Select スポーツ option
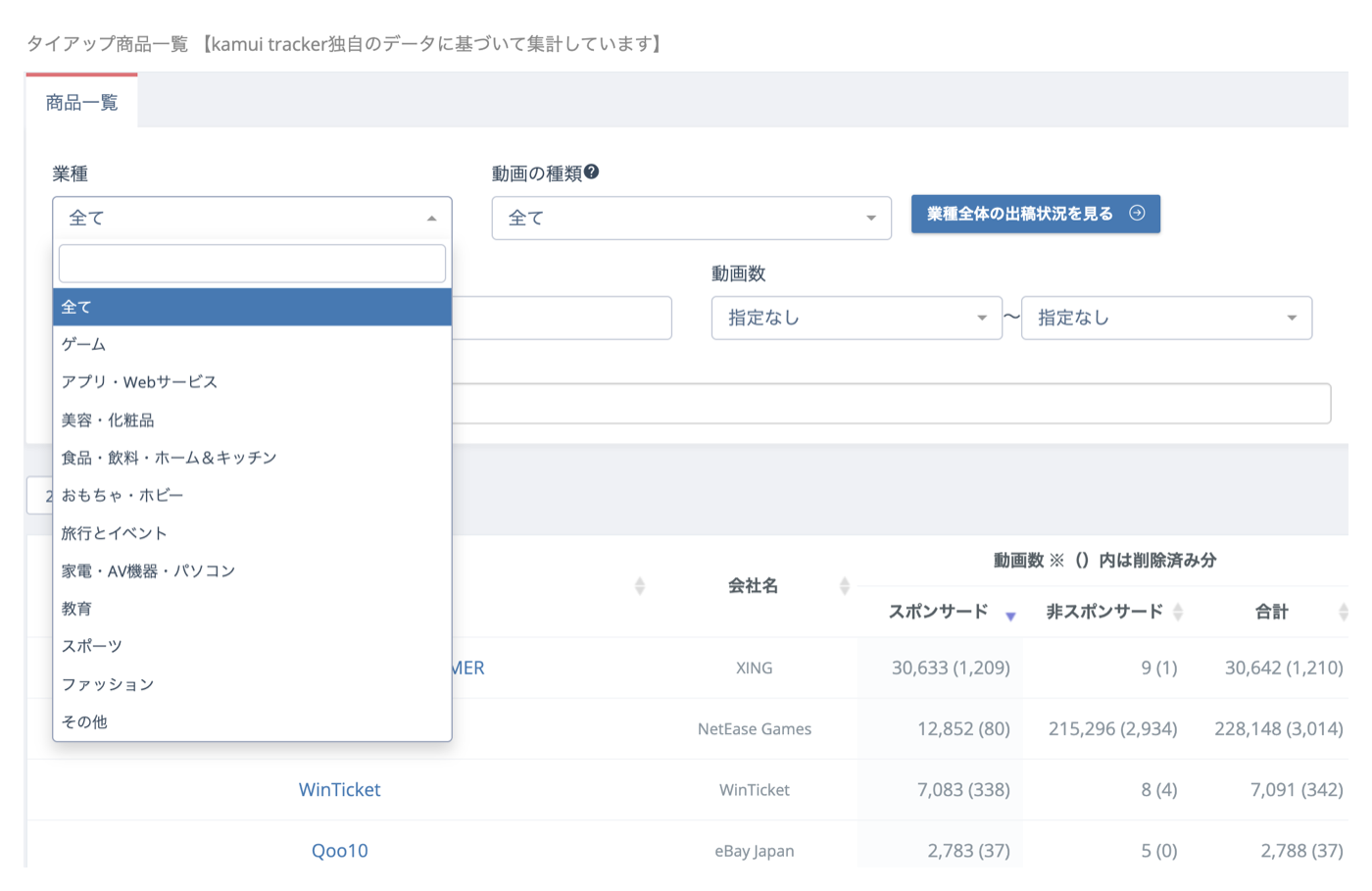This screenshot has width=1372, height=891. (x=252, y=646)
